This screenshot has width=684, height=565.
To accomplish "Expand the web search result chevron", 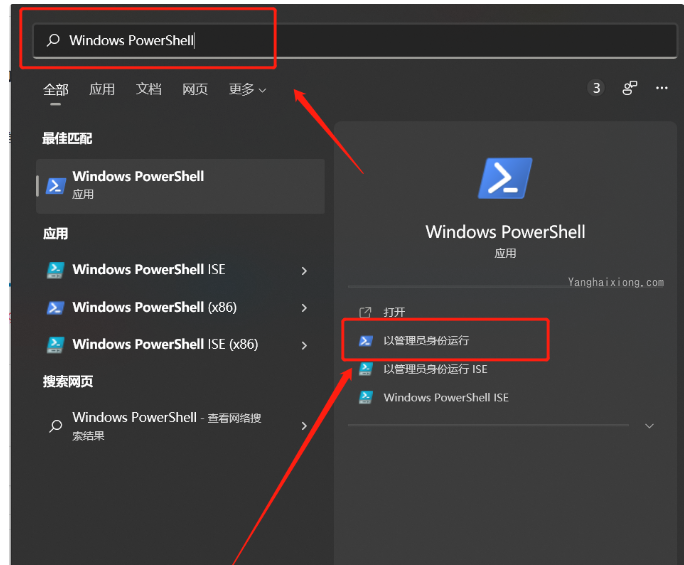I will coord(304,426).
